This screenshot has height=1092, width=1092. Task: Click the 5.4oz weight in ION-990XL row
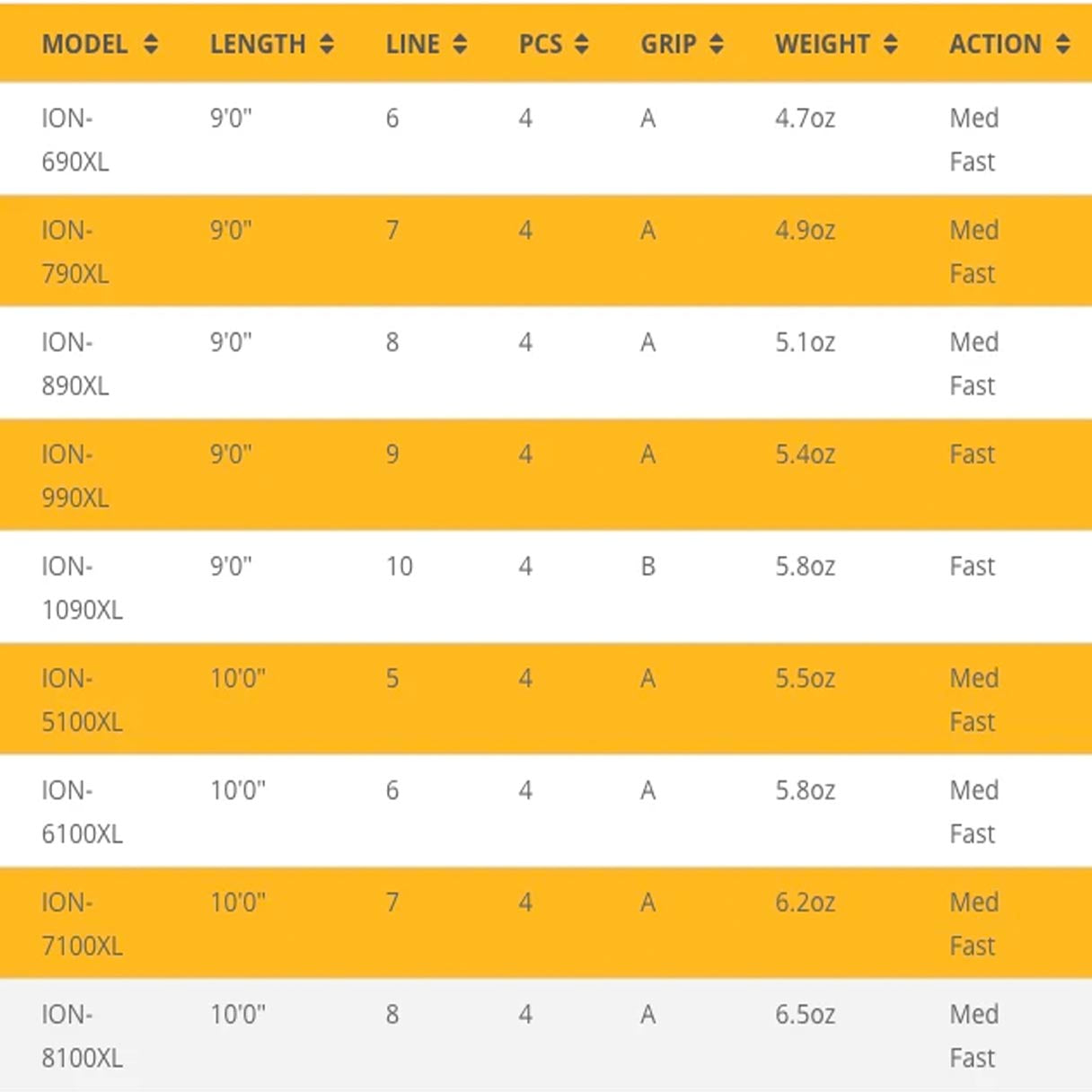pyautogui.click(x=805, y=454)
